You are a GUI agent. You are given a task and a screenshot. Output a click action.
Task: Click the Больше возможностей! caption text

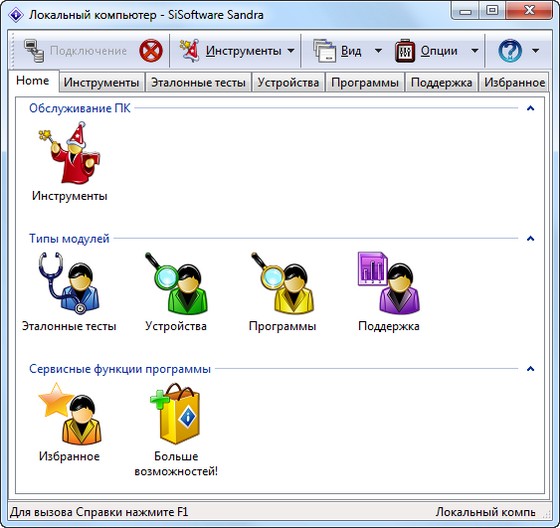(176, 464)
